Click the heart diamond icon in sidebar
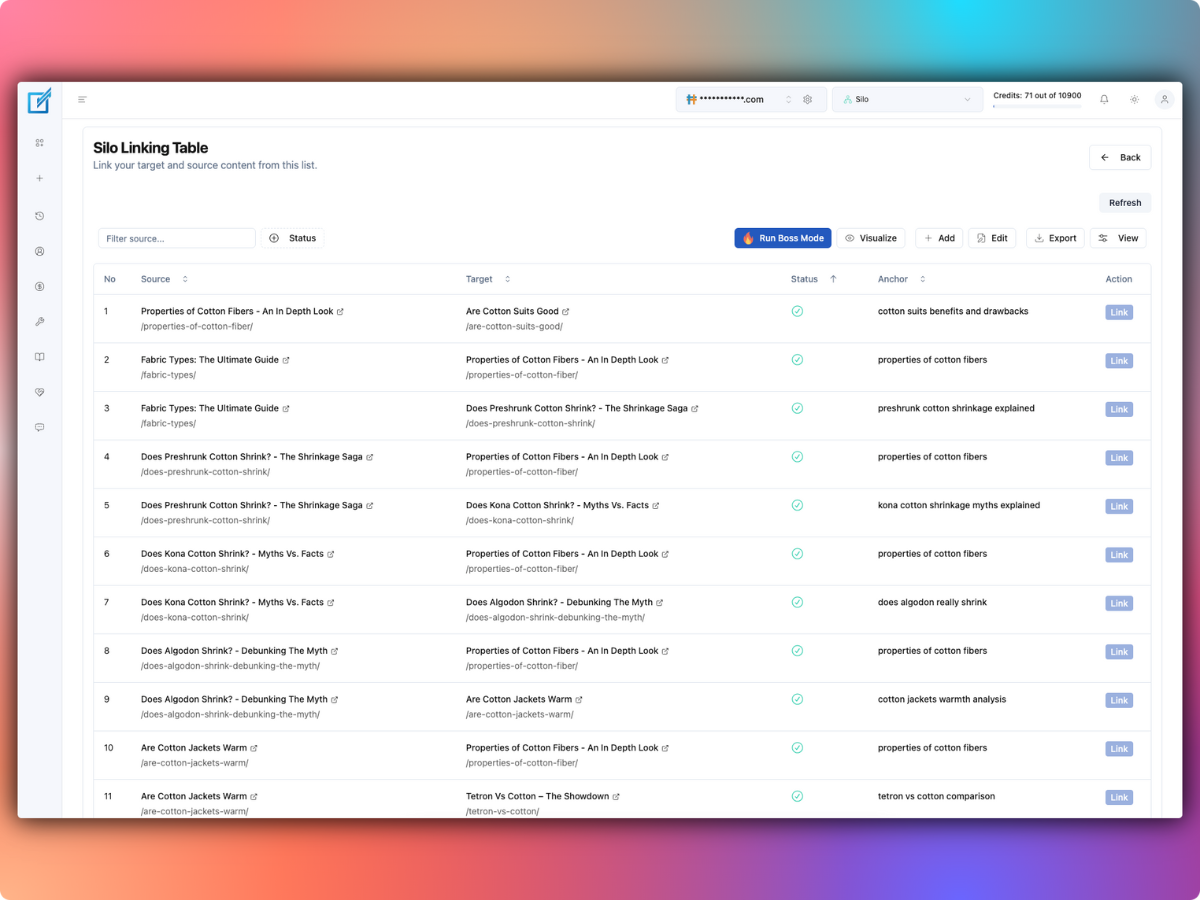The width and height of the screenshot is (1200, 900). click(40, 392)
